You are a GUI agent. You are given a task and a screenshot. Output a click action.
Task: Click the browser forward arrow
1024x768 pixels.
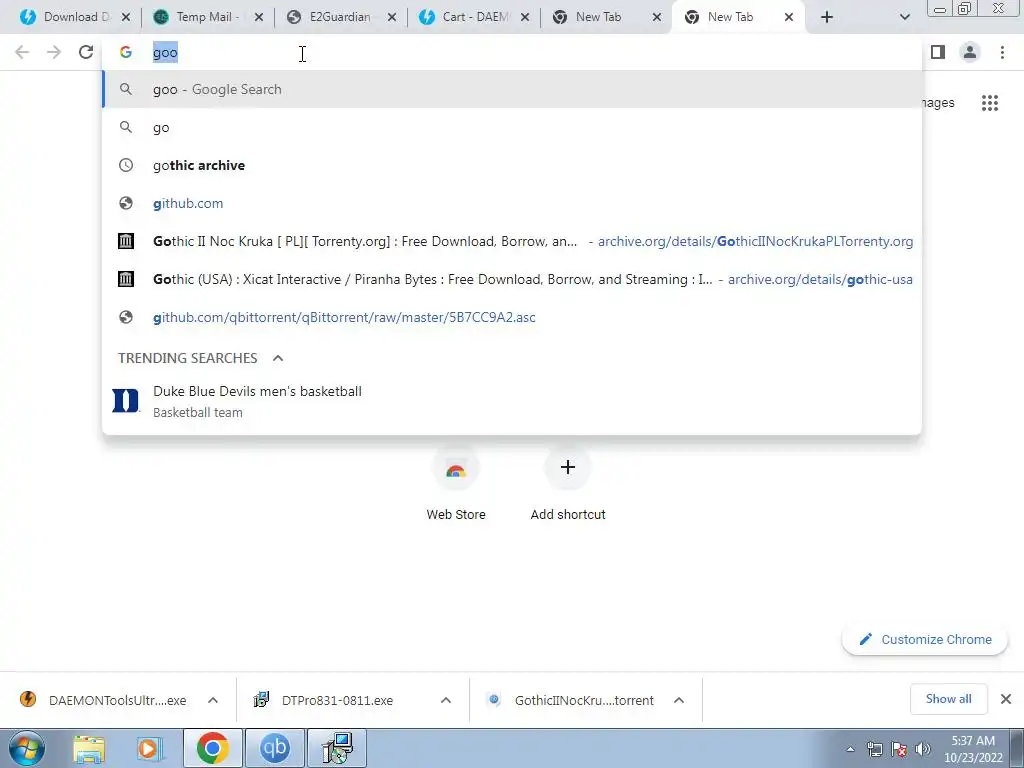tap(54, 52)
